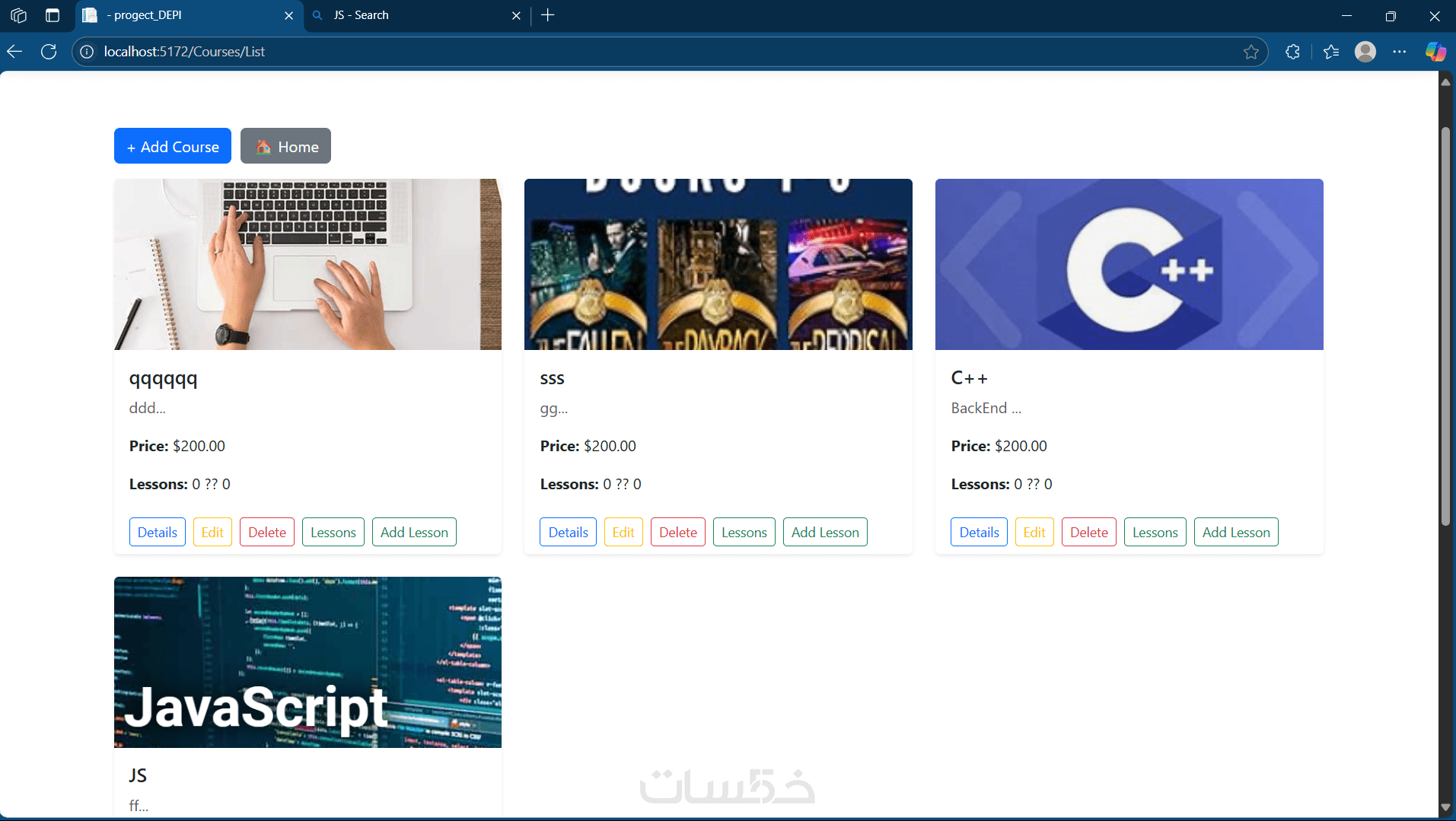
Task: Open tab actions menu
Action: tap(53, 15)
